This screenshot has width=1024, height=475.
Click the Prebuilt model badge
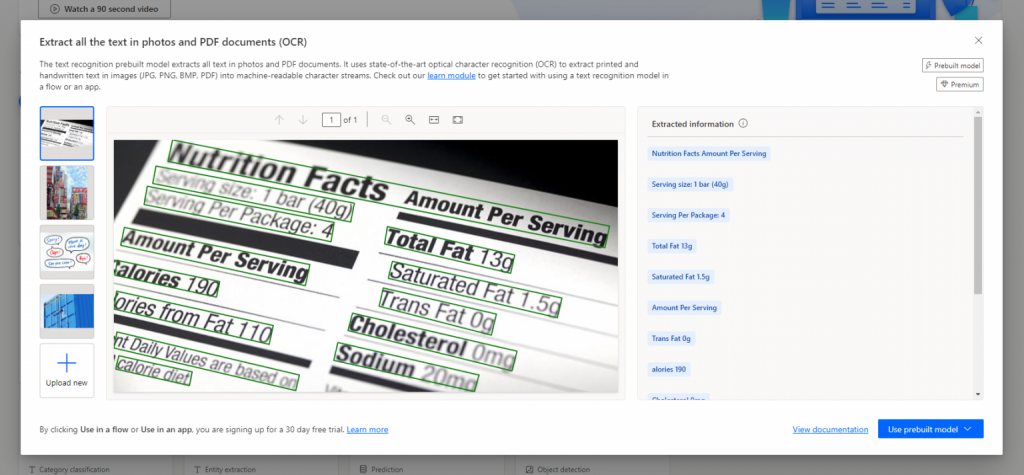pos(953,65)
